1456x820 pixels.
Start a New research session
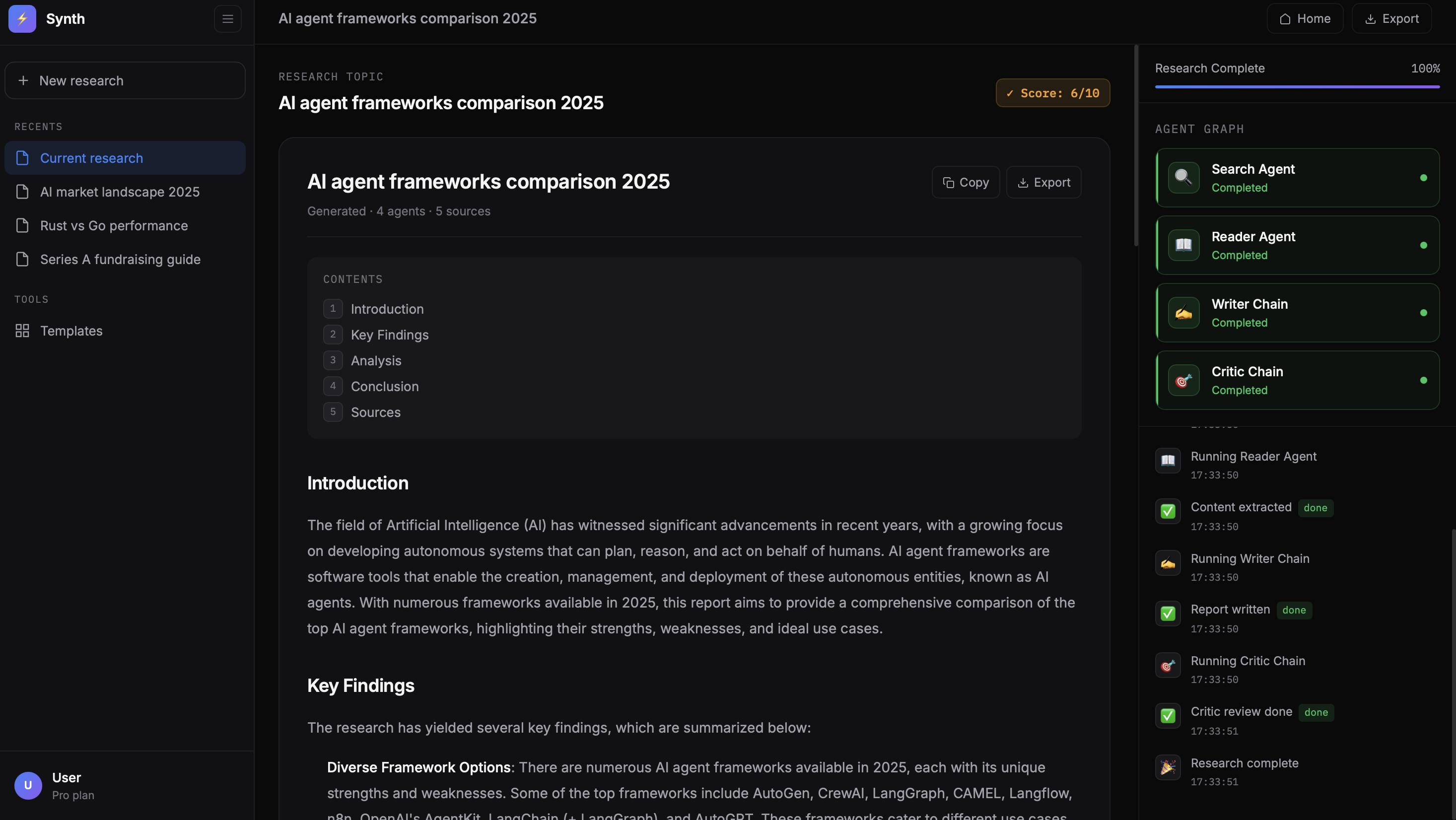[125, 80]
